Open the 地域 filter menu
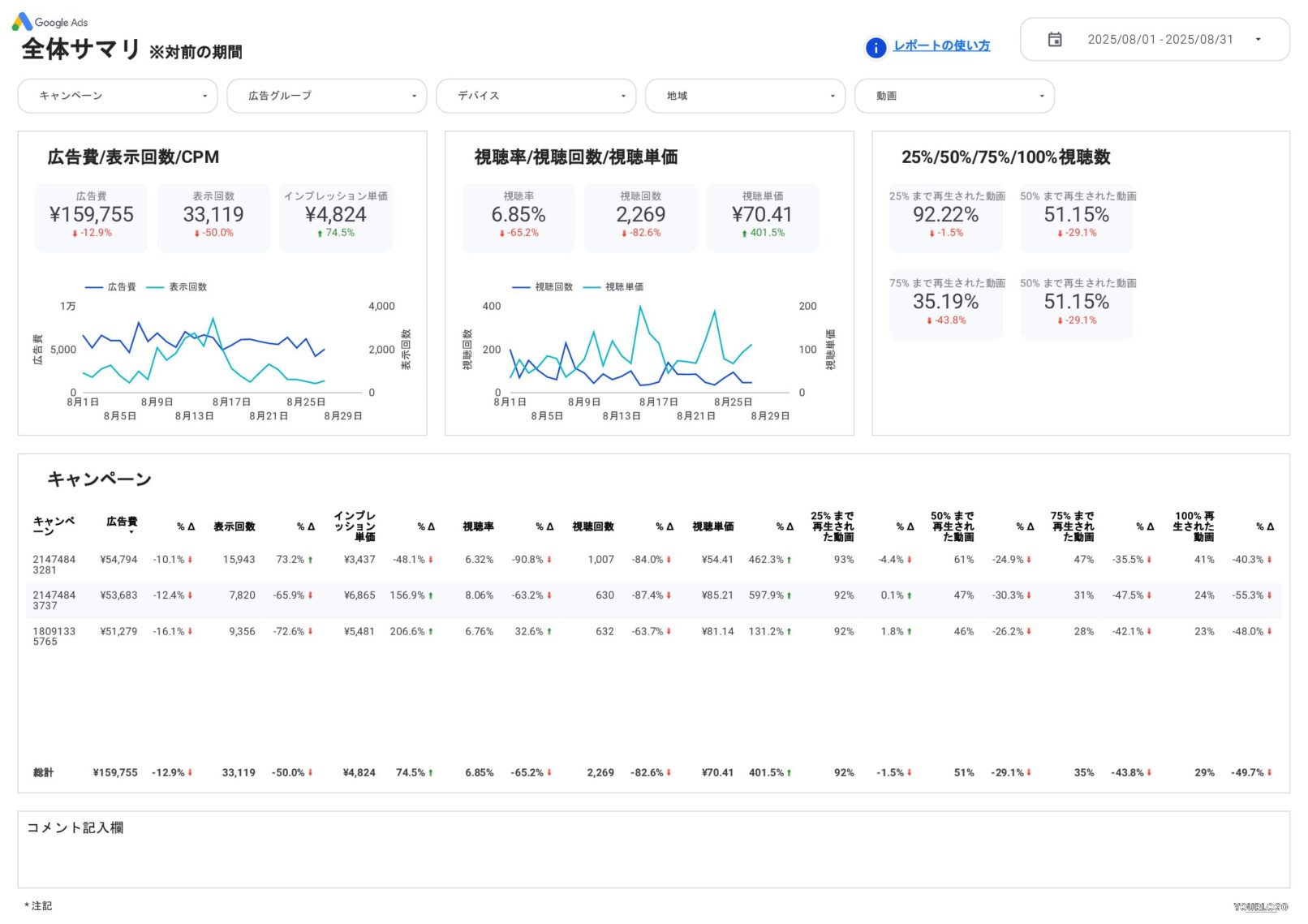The height and width of the screenshot is (924, 1308). [x=744, y=95]
